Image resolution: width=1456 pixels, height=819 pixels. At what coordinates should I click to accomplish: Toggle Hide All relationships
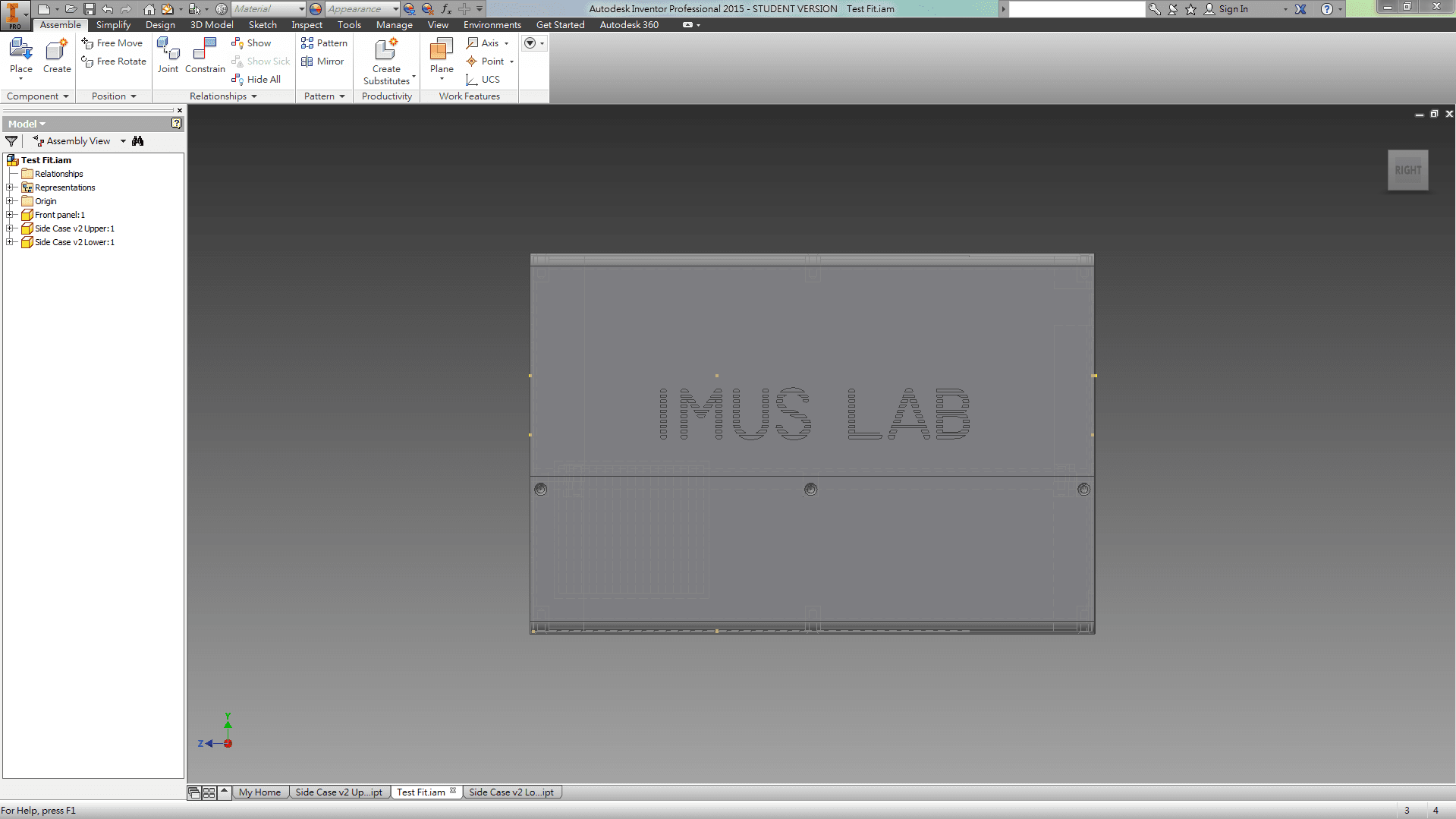pyautogui.click(x=256, y=79)
